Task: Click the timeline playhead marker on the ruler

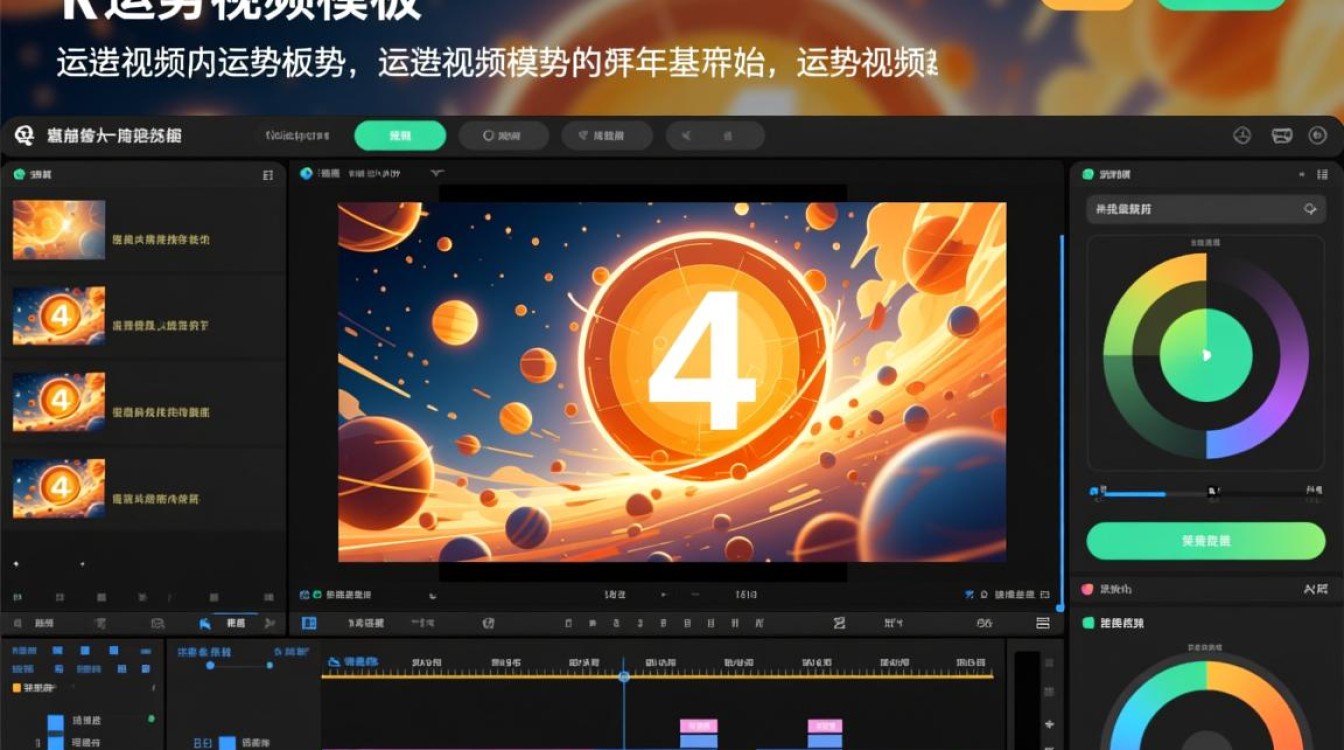Action: [x=624, y=676]
